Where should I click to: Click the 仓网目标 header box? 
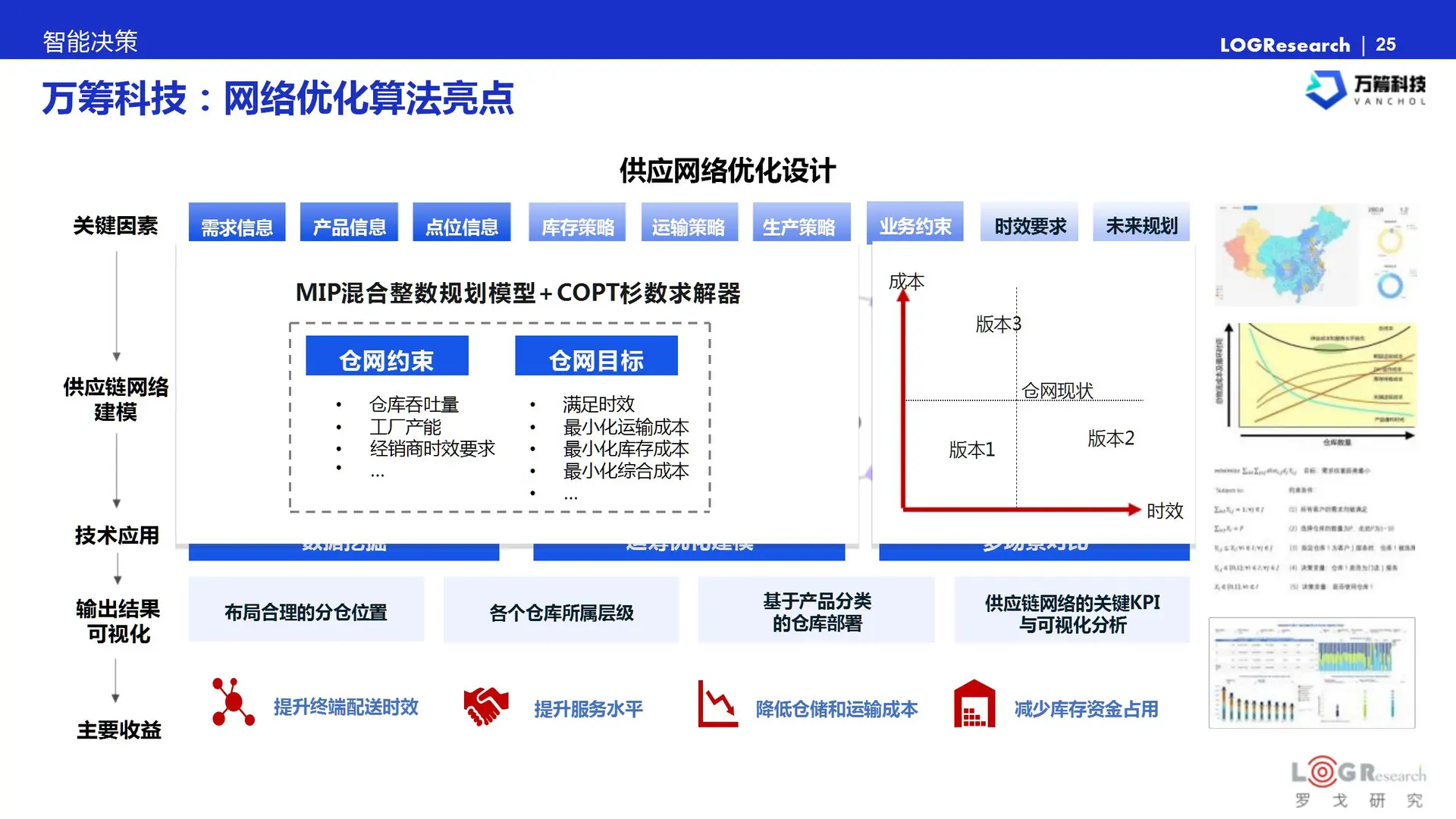tap(596, 356)
